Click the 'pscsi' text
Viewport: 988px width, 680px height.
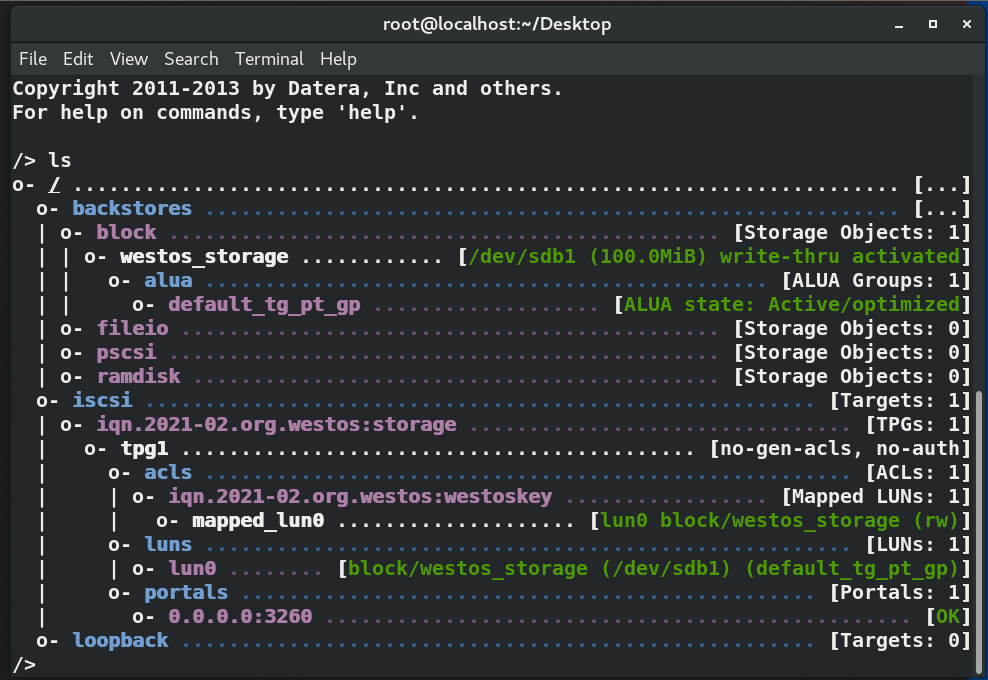(x=126, y=352)
